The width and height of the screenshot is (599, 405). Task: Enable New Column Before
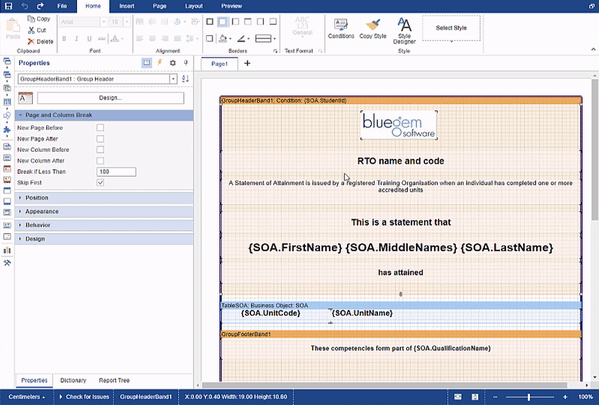pos(100,150)
